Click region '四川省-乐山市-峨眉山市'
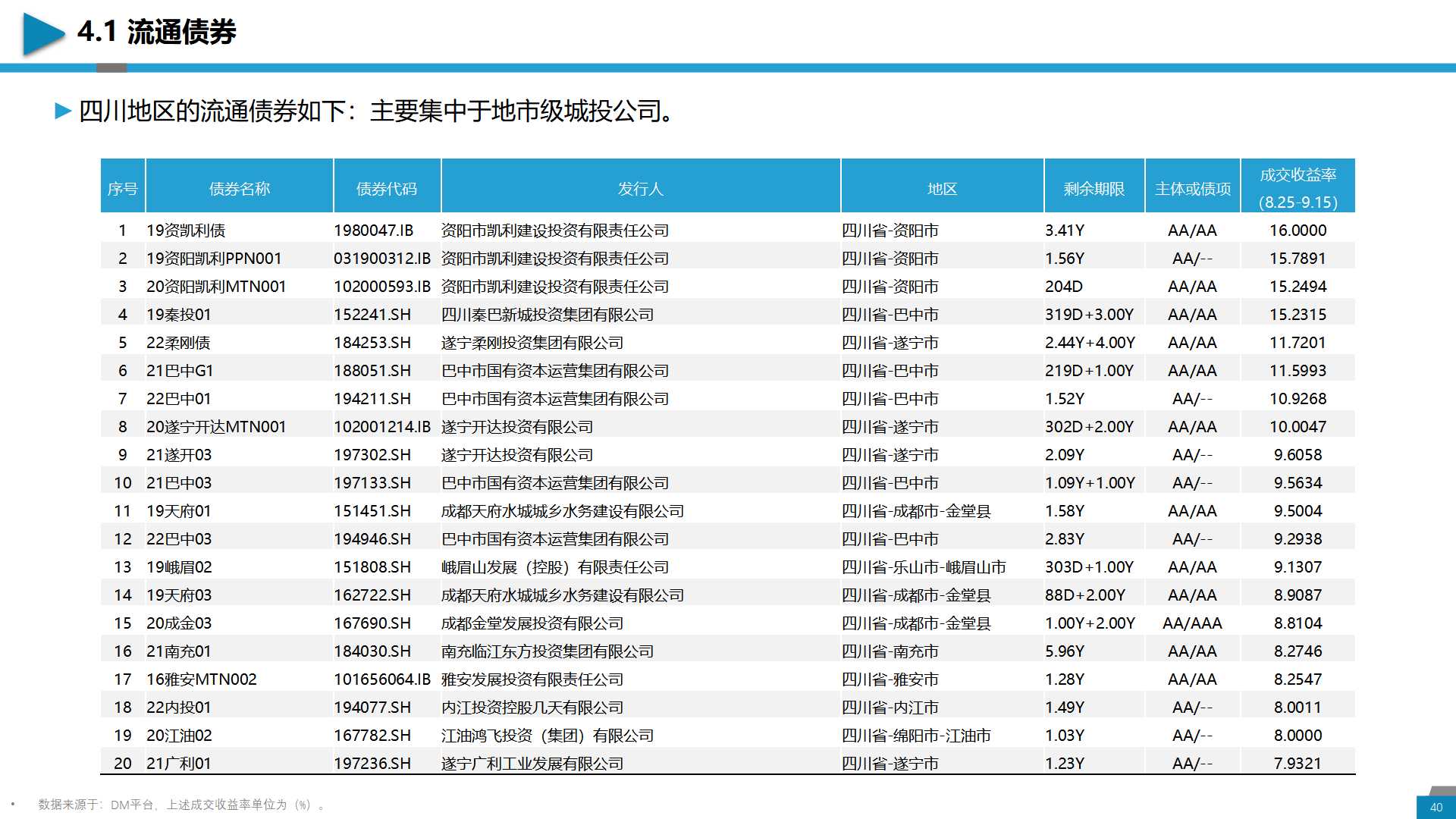The width and height of the screenshot is (1456, 819). click(924, 567)
